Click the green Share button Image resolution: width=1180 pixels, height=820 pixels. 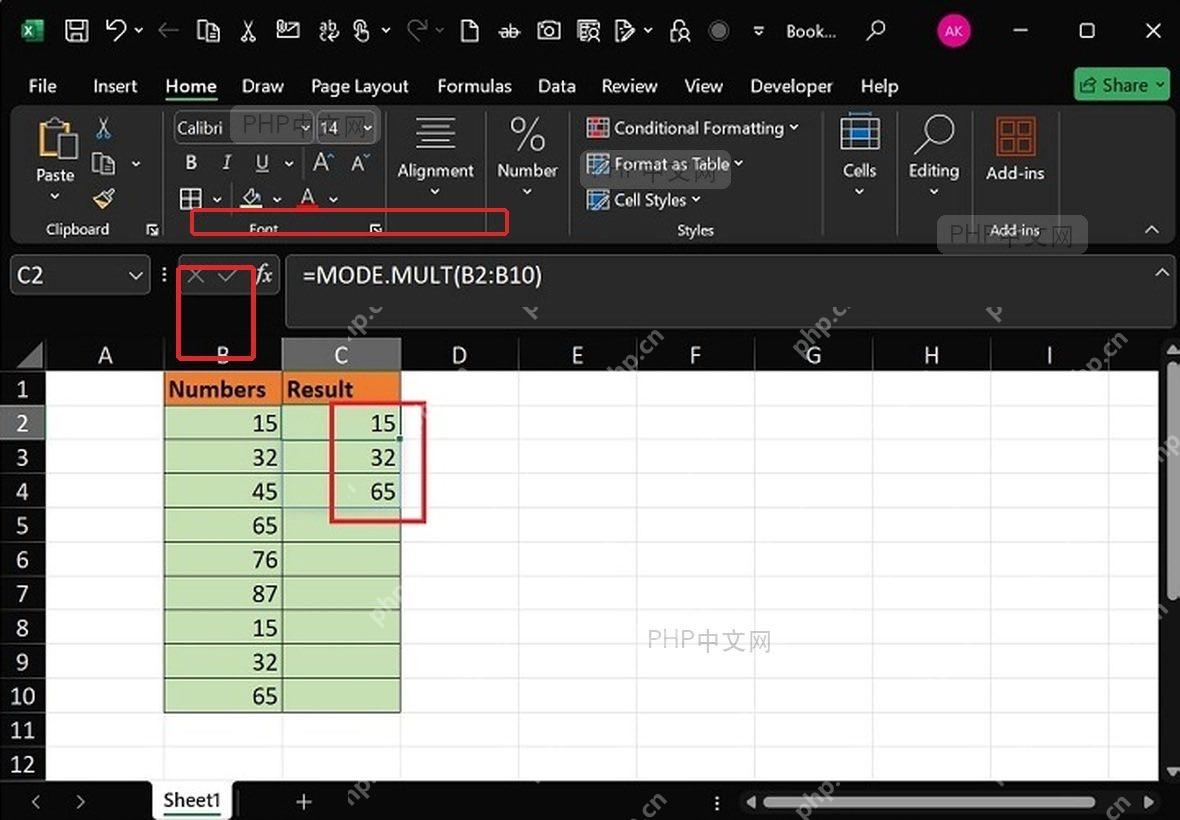coord(1121,85)
